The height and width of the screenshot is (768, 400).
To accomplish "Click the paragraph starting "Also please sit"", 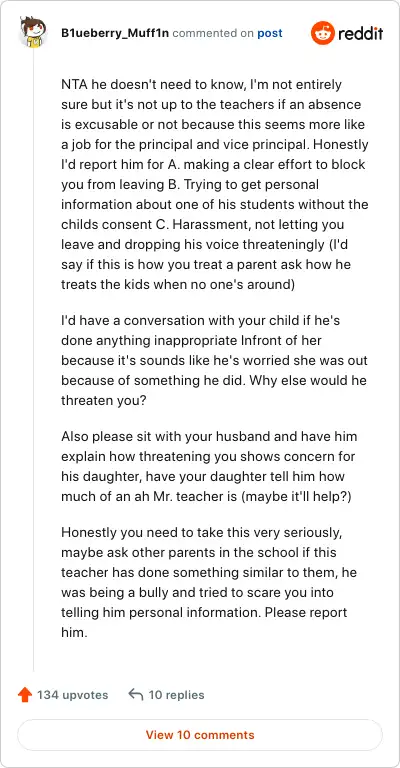I will tap(209, 466).
